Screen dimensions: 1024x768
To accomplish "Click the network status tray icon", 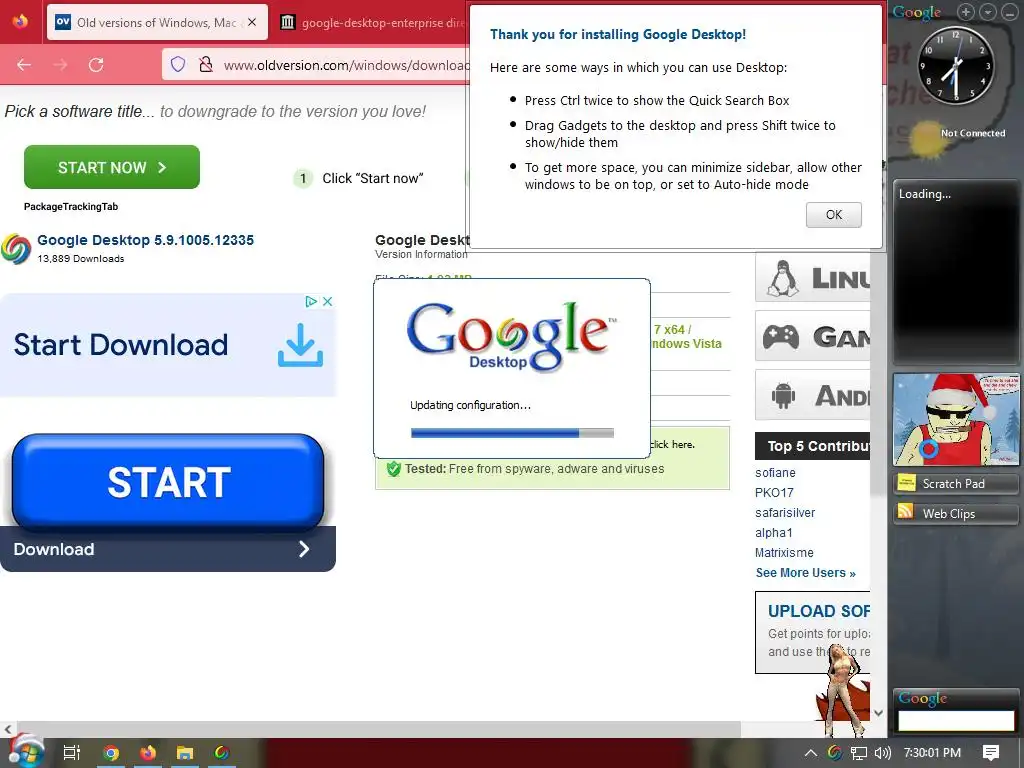I will point(859,753).
